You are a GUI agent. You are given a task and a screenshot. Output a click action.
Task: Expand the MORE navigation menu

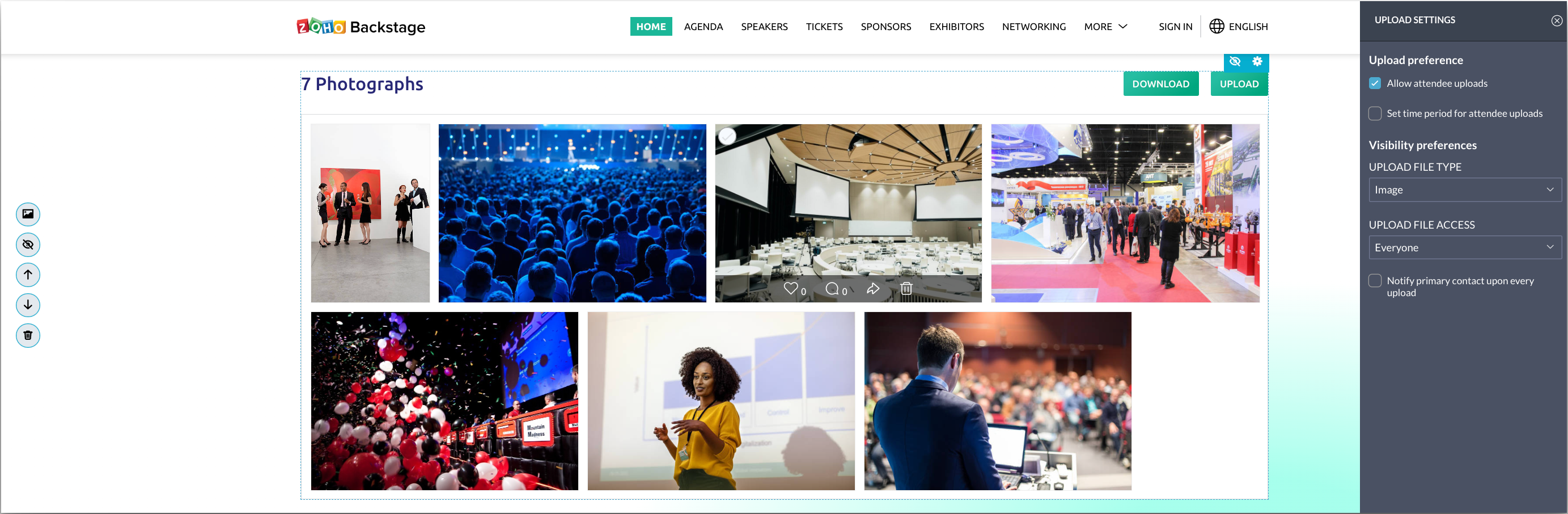[1105, 27]
